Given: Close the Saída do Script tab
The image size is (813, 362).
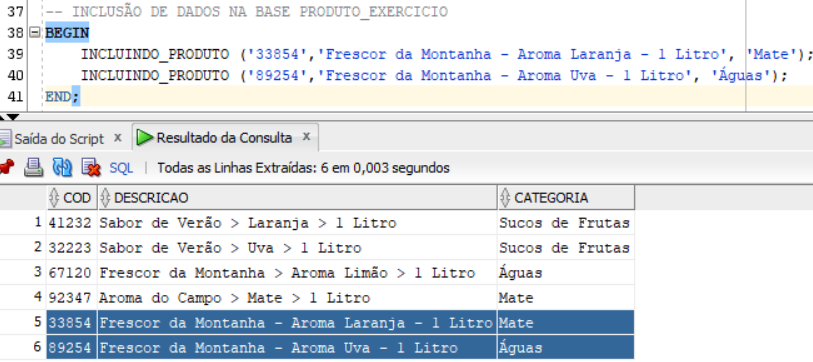Looking at the screenshot, I should (x=118, y=138).
